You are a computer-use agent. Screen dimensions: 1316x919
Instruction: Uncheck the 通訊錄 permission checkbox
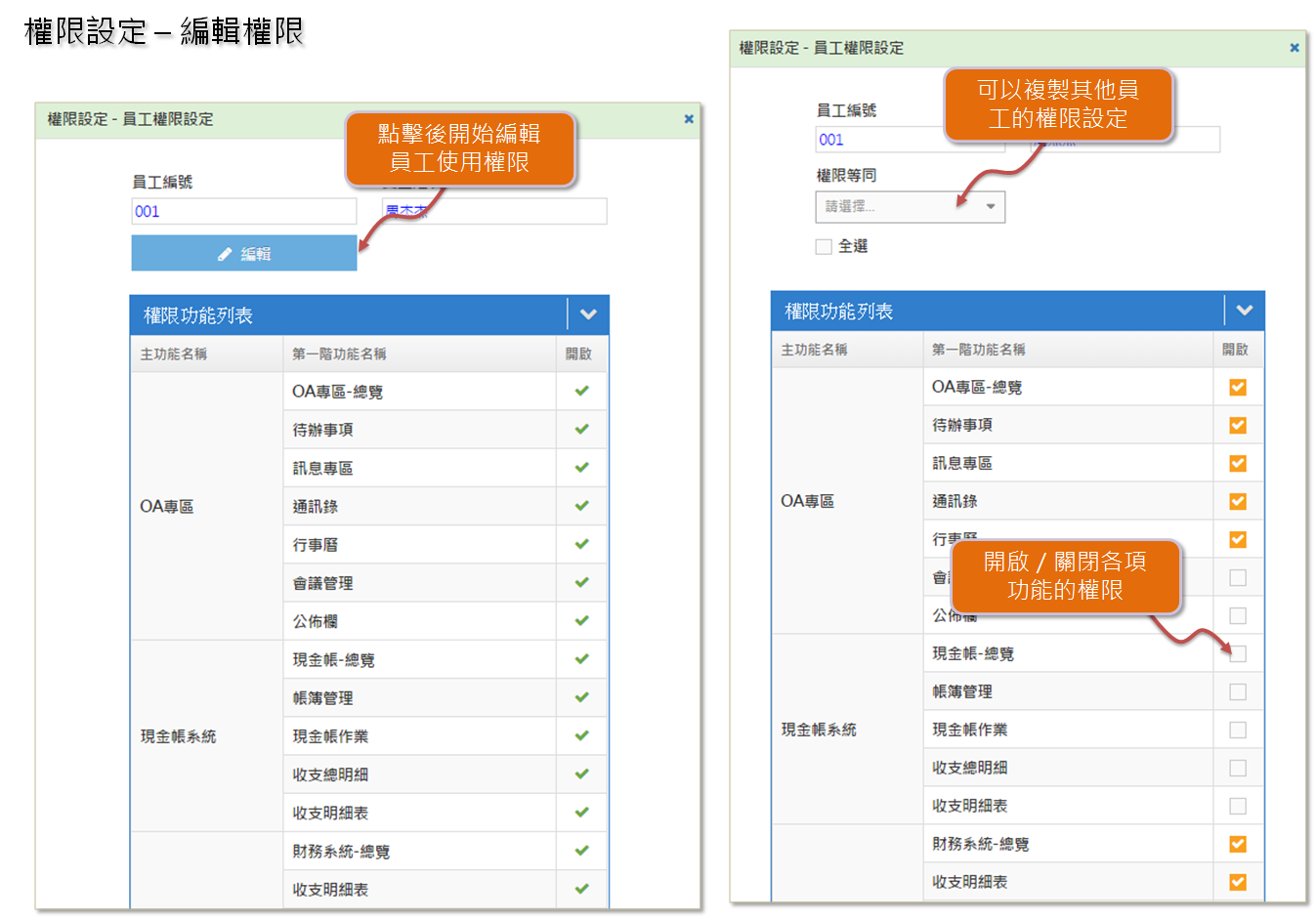1238,502
